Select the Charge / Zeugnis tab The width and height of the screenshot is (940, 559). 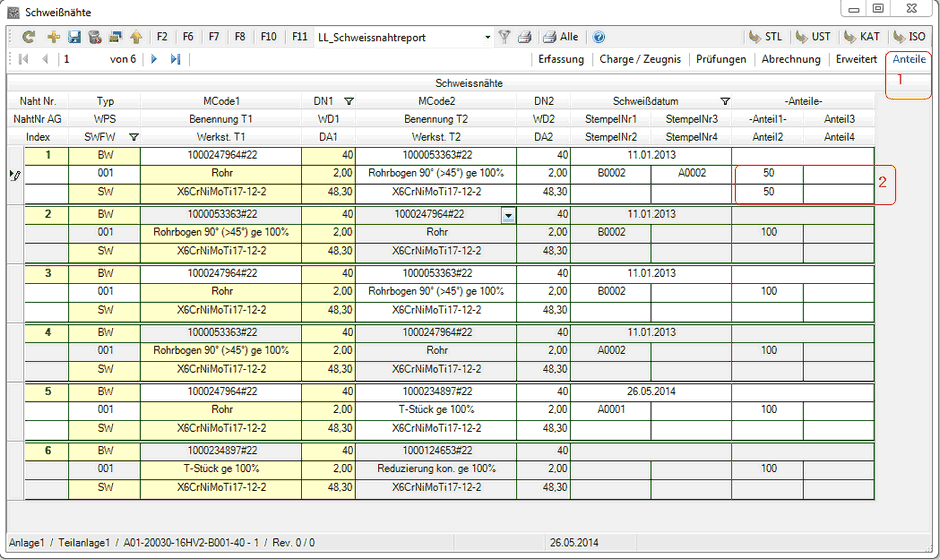click(x=640, y=59)
